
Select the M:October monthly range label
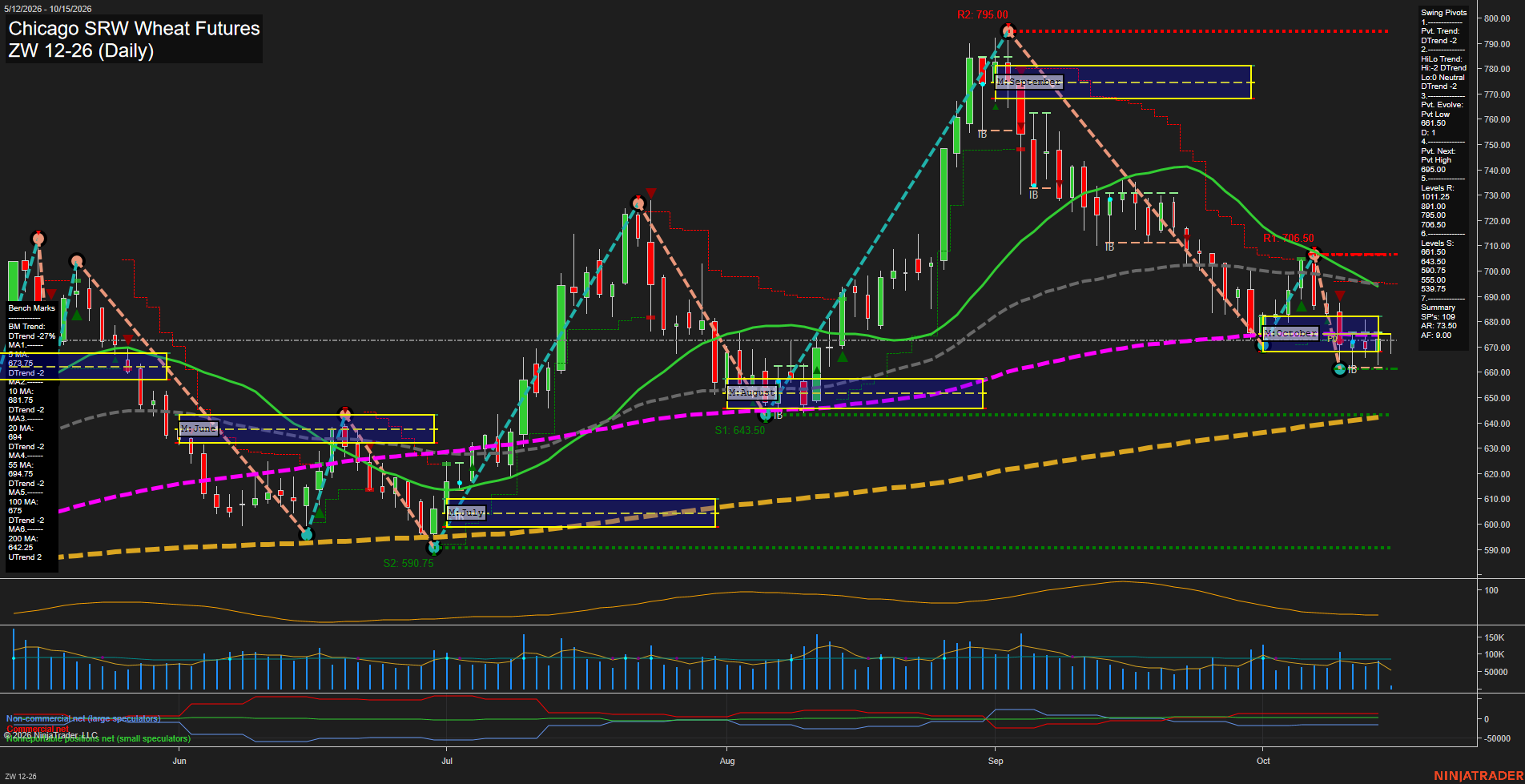(1290, 333)
